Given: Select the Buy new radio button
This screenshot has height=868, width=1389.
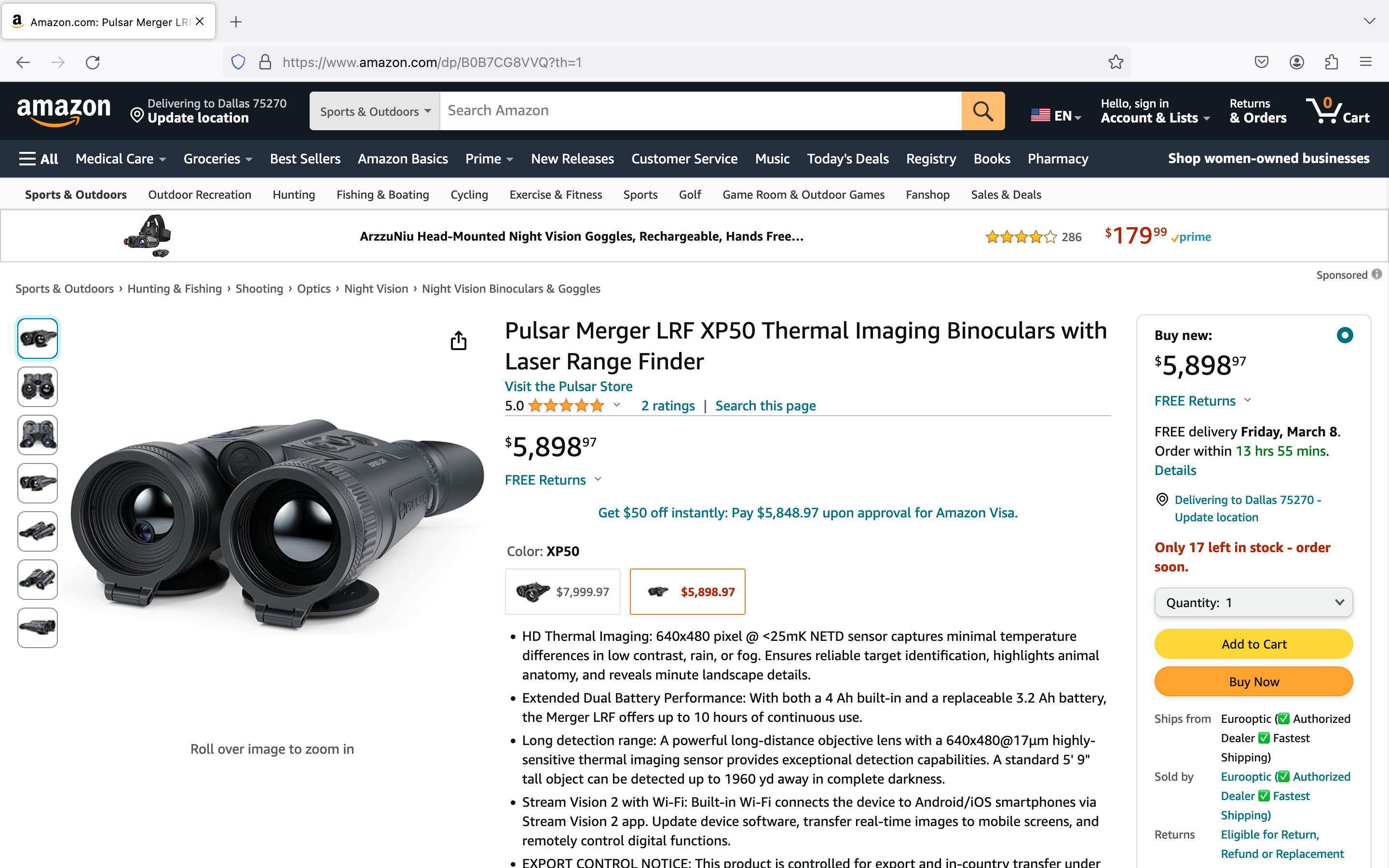Looking at the screenshot, I should coord(1344,335).
